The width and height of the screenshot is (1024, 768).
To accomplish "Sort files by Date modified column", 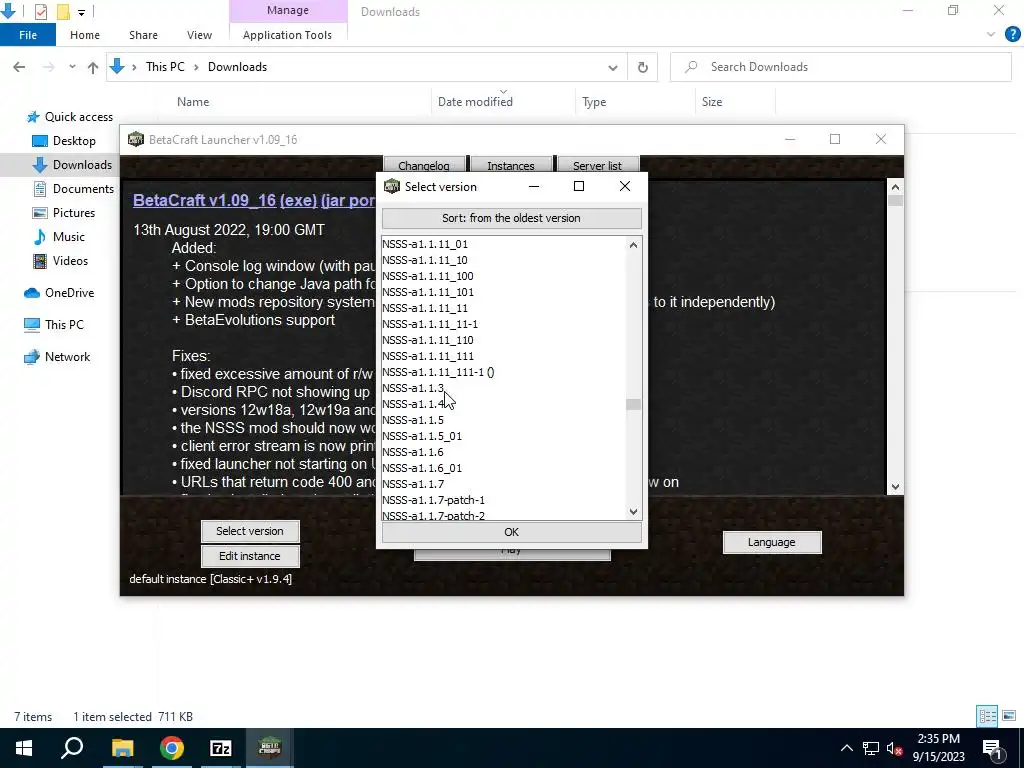I will (x=503, y=102).
